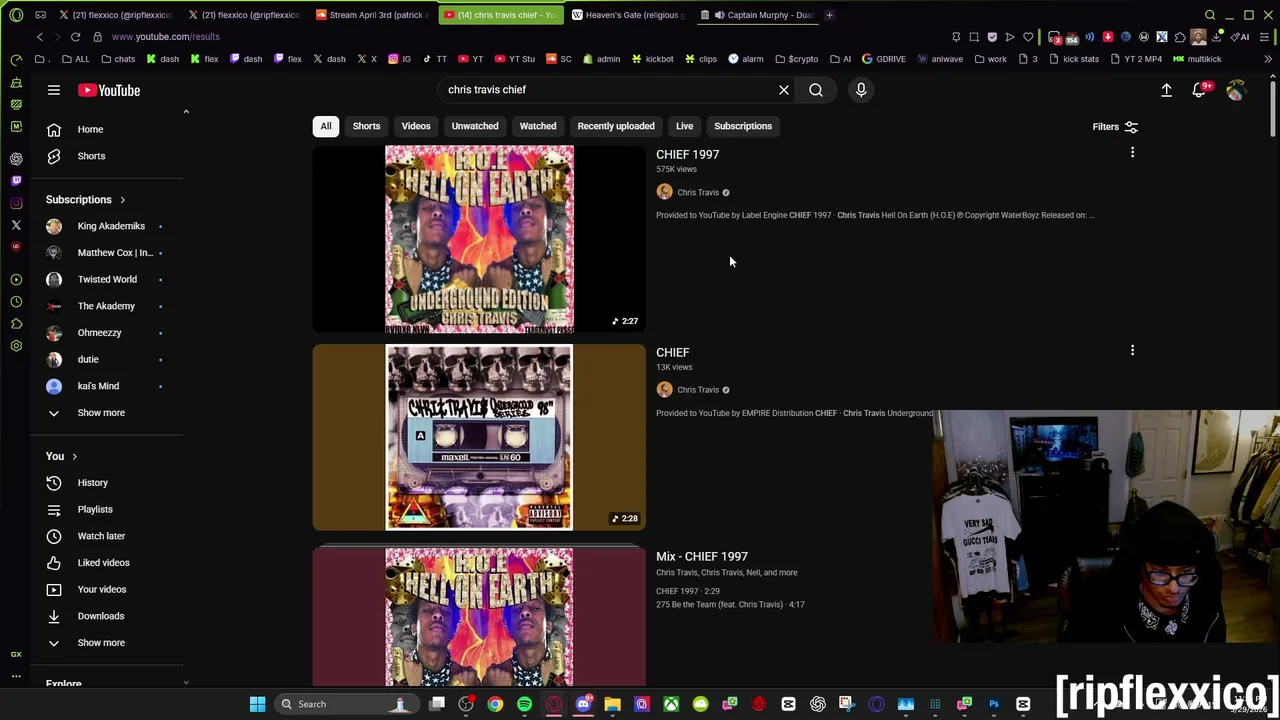Select the Videos filter chip

[416, 126]
